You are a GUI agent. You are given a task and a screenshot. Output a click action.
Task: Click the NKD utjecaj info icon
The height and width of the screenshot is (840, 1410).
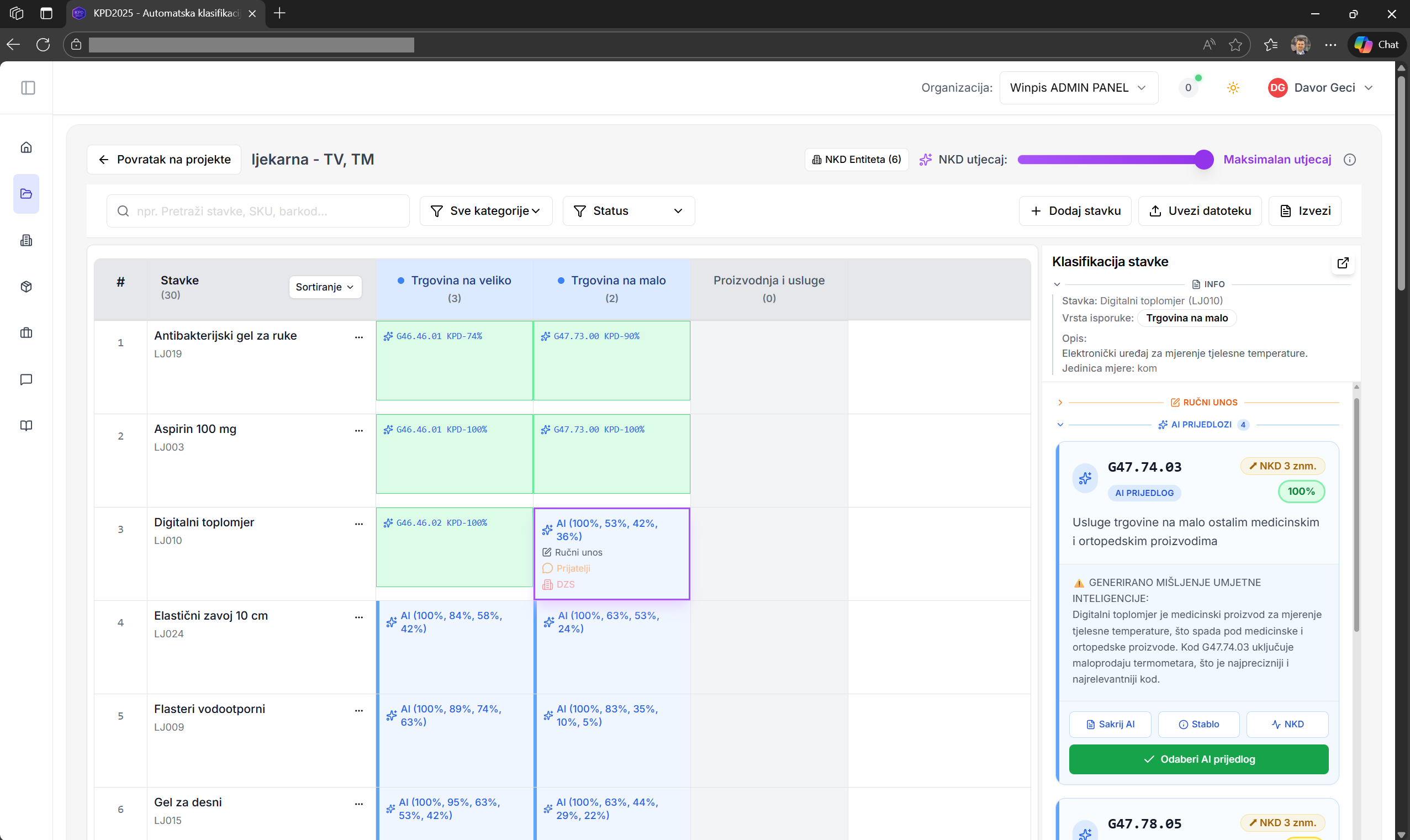(1349, 160)
